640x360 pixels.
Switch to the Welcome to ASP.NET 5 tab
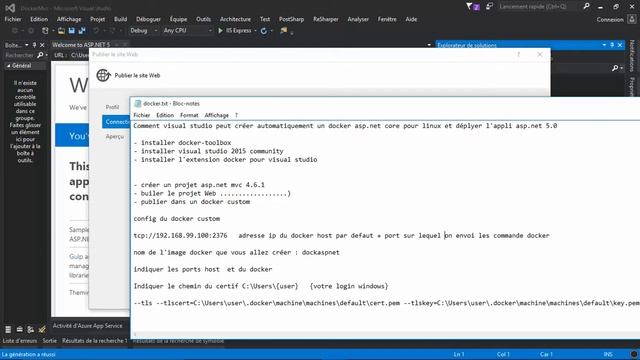tap(81, 45)
